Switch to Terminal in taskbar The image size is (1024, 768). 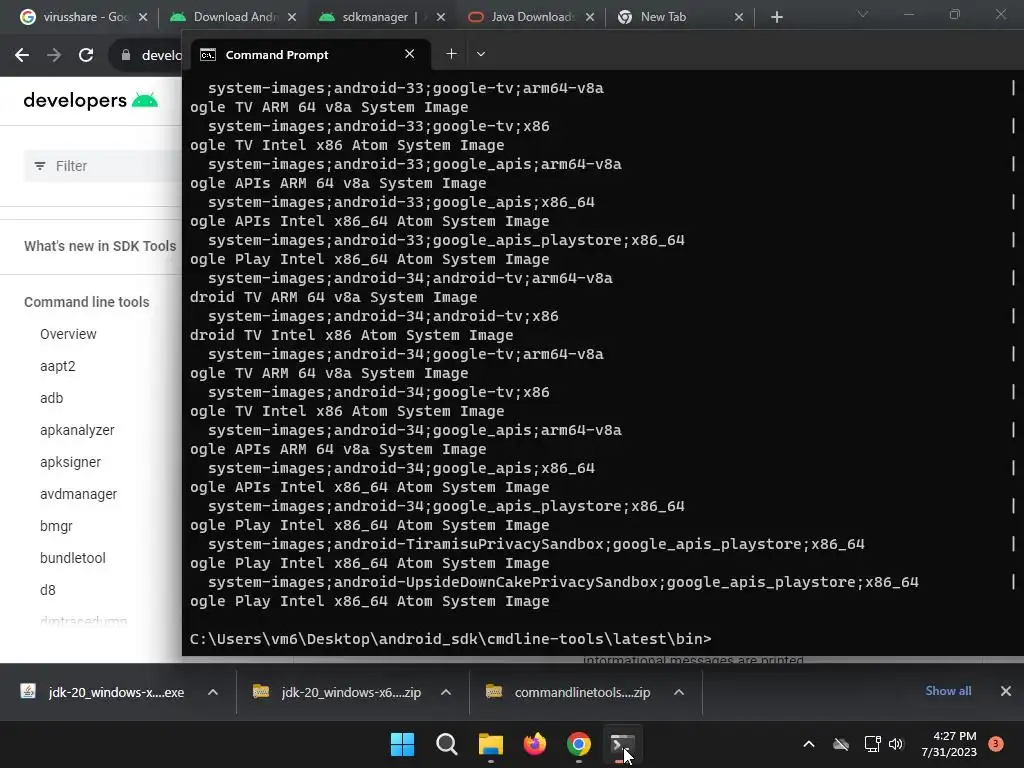(622, 744)
